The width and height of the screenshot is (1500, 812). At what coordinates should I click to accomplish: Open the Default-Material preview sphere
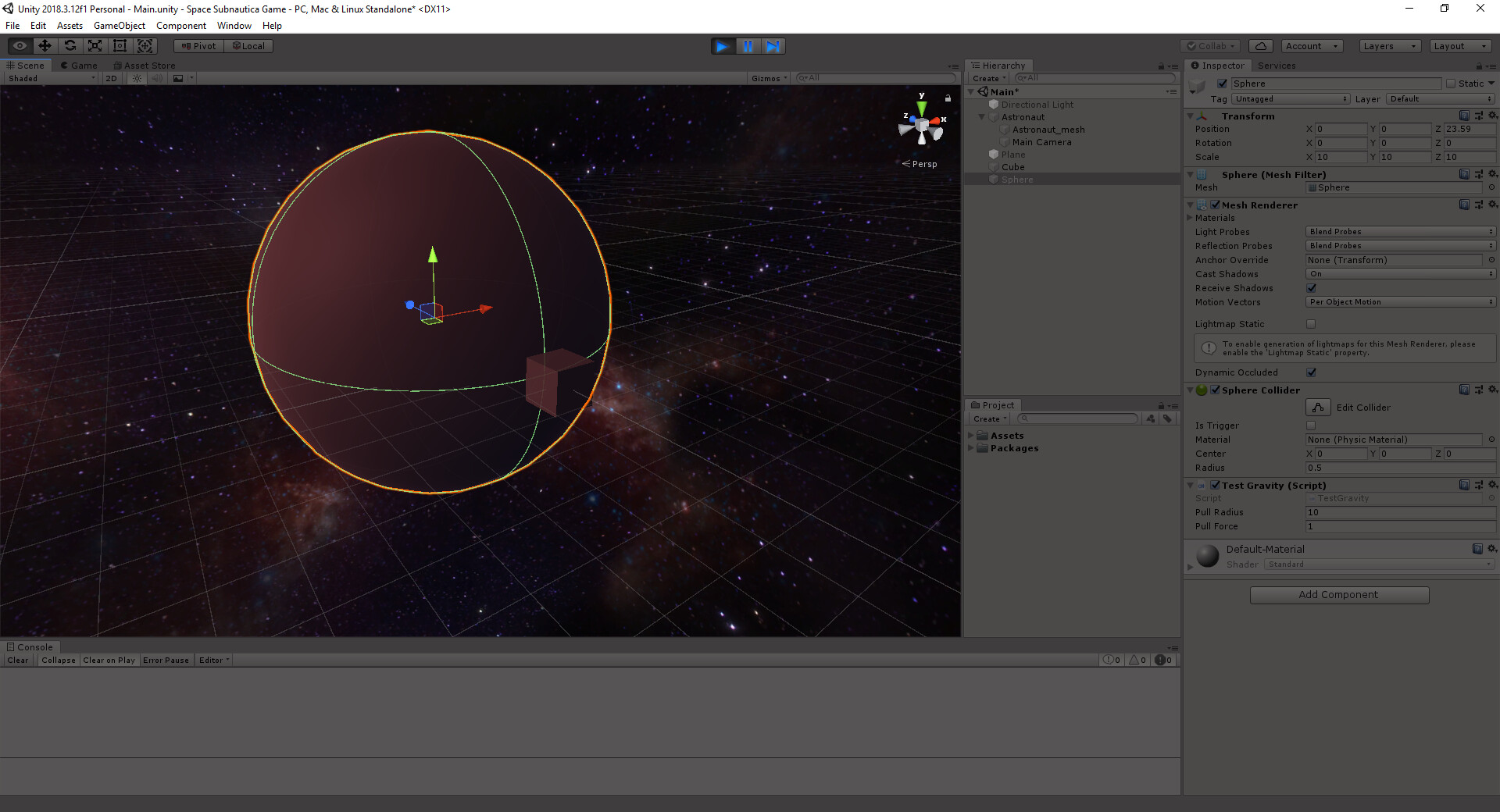tap(1208, 556)
